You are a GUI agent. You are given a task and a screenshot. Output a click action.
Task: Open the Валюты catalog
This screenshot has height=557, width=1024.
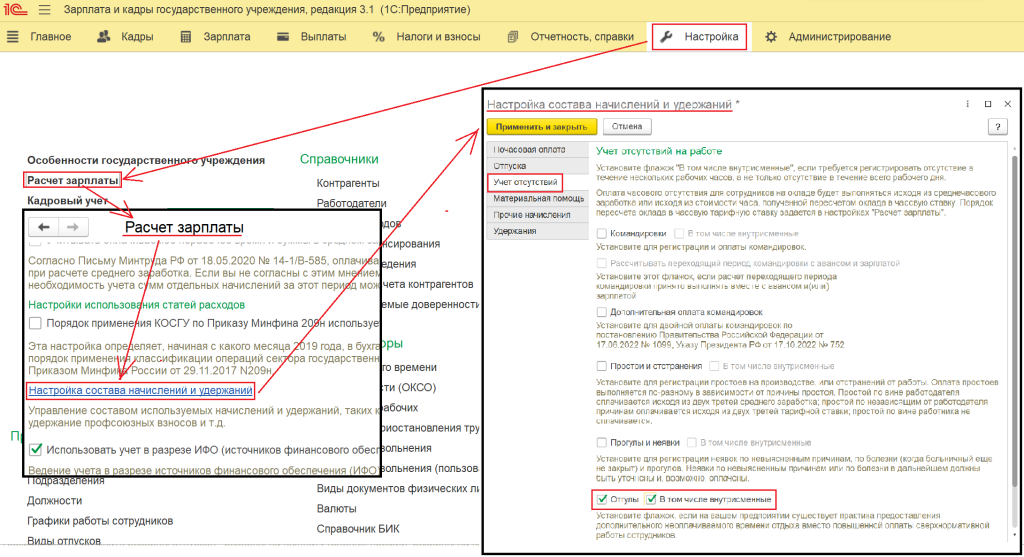(336, 509)
